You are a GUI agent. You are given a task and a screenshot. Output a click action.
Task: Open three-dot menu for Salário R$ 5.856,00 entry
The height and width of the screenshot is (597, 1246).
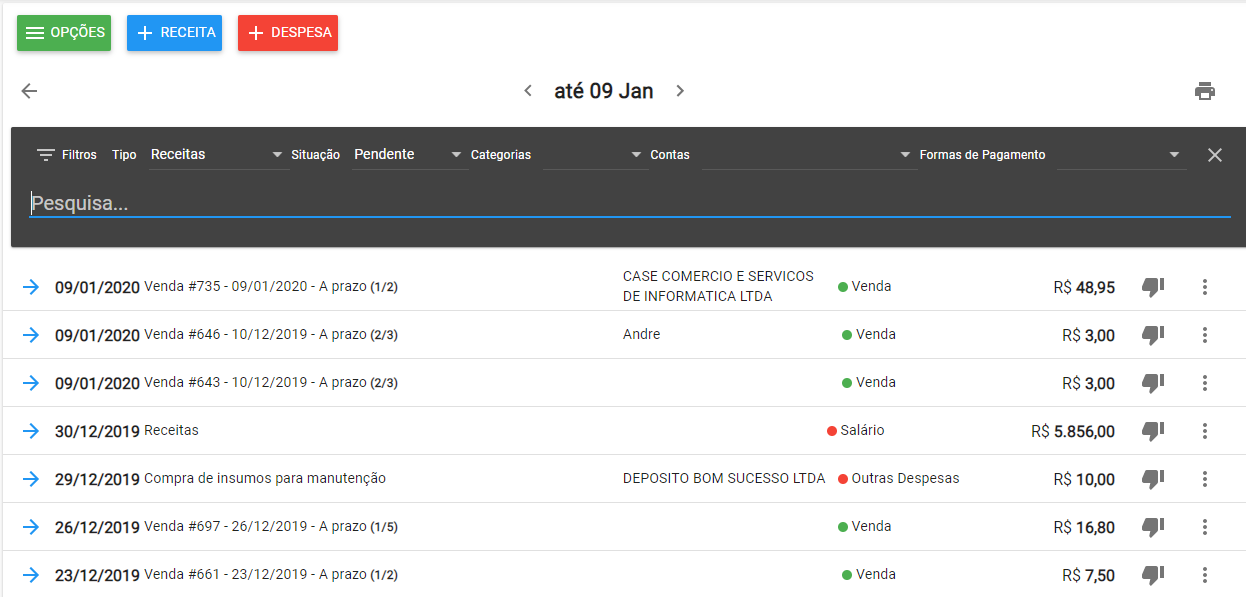click(x=1205, y=431)
